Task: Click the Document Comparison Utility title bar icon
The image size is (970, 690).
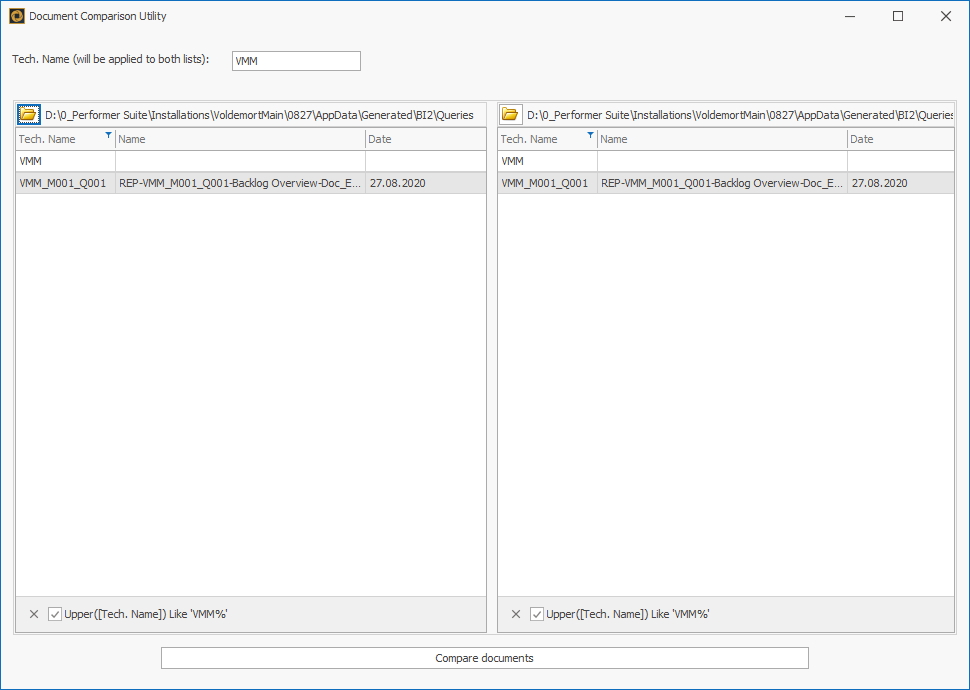Action: pos(15,15)
